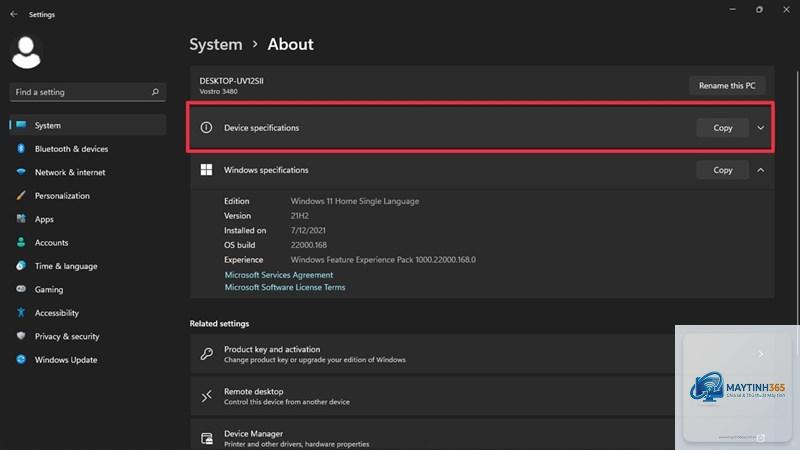The width and height of the screenshot is (800, 450).
Task: Click the Windows Feature Experience Pack value
Action: click(383, 260)
